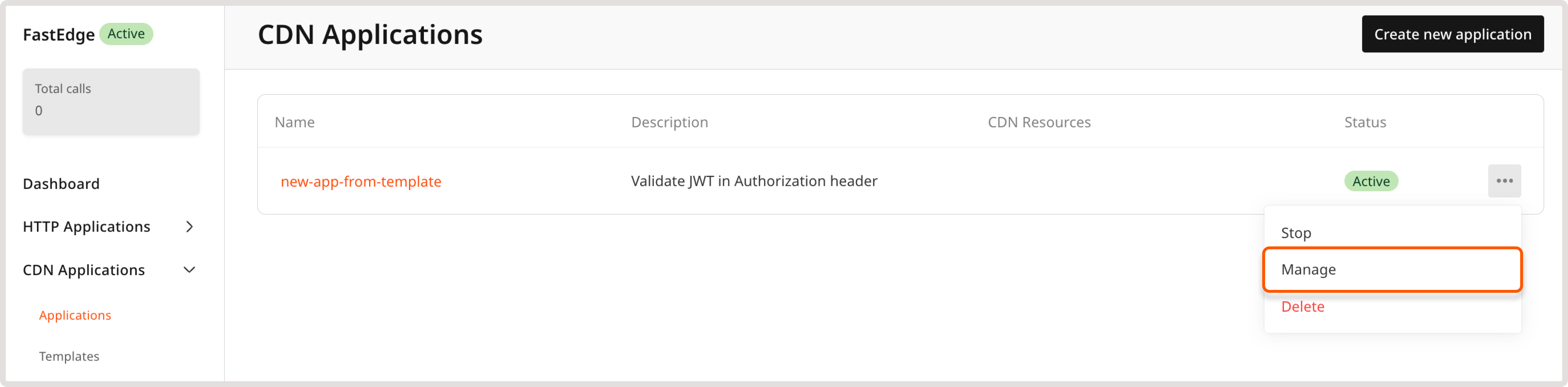This screenshot has height=387, width=1568.
Task: Click the Active badge next to FastEdge
Action: 126,34
